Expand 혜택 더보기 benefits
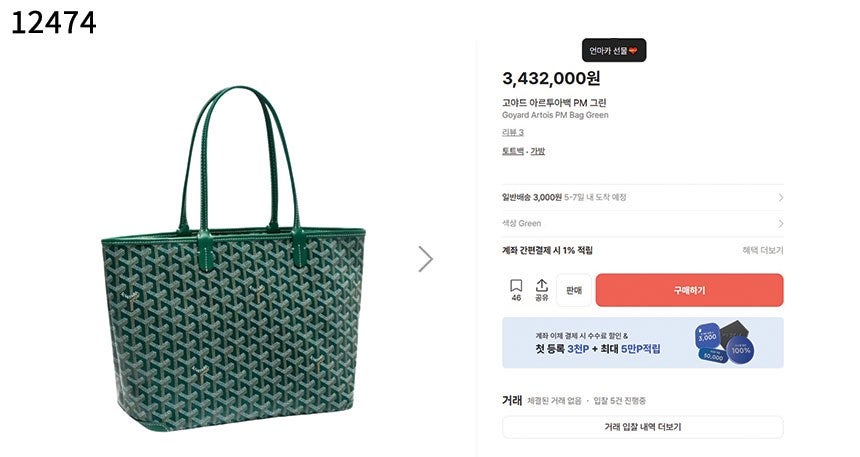 click(x=763, y=250)
